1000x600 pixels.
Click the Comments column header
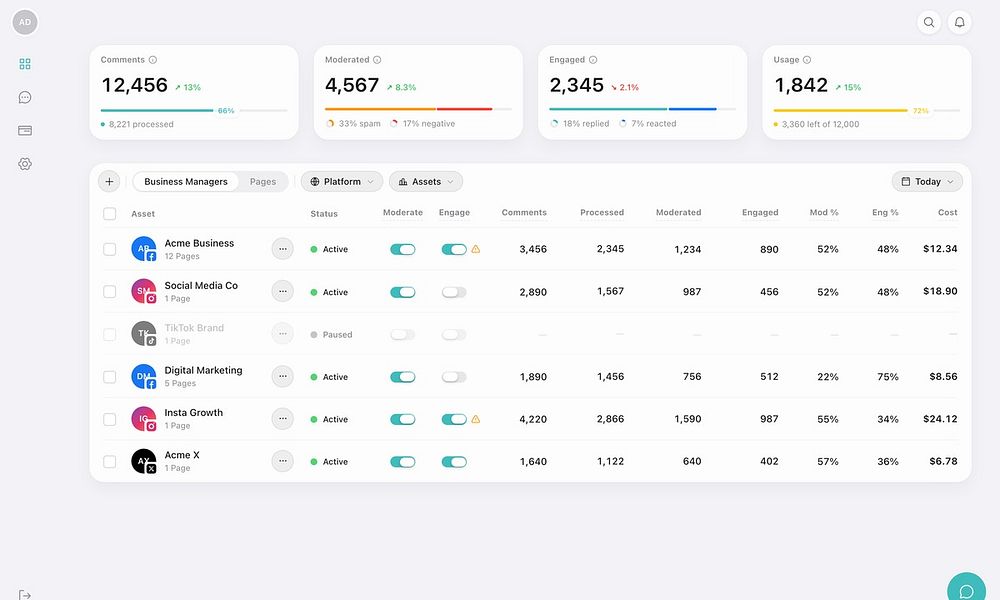524,212
